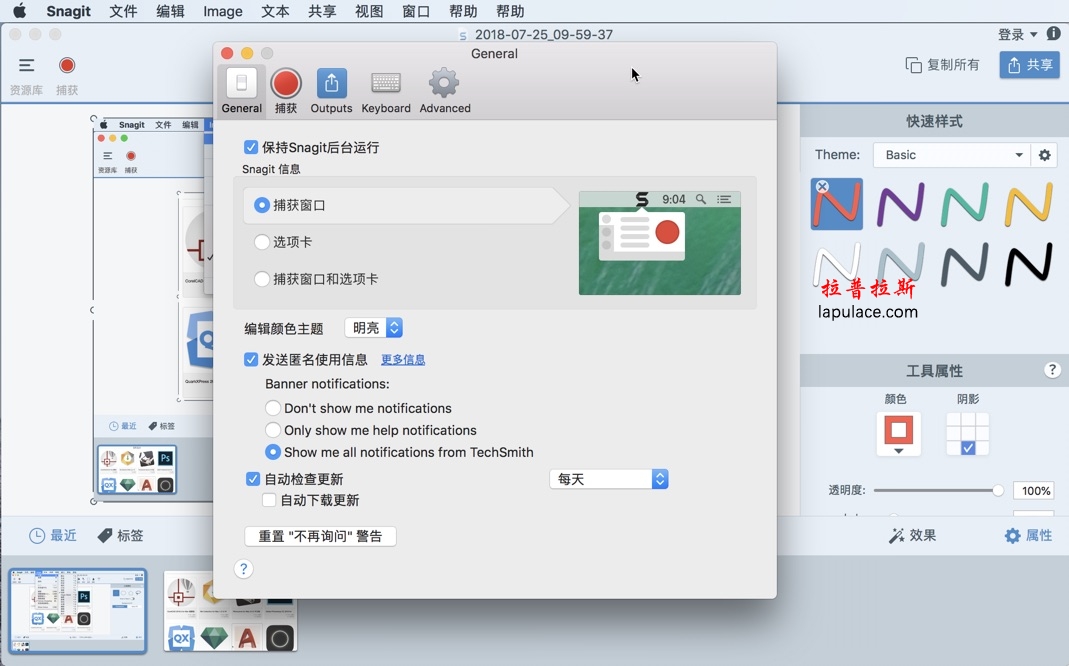Click the 更多信息 link
Image resolution: width=1069 pixels, height=666 pixels.
403,359
